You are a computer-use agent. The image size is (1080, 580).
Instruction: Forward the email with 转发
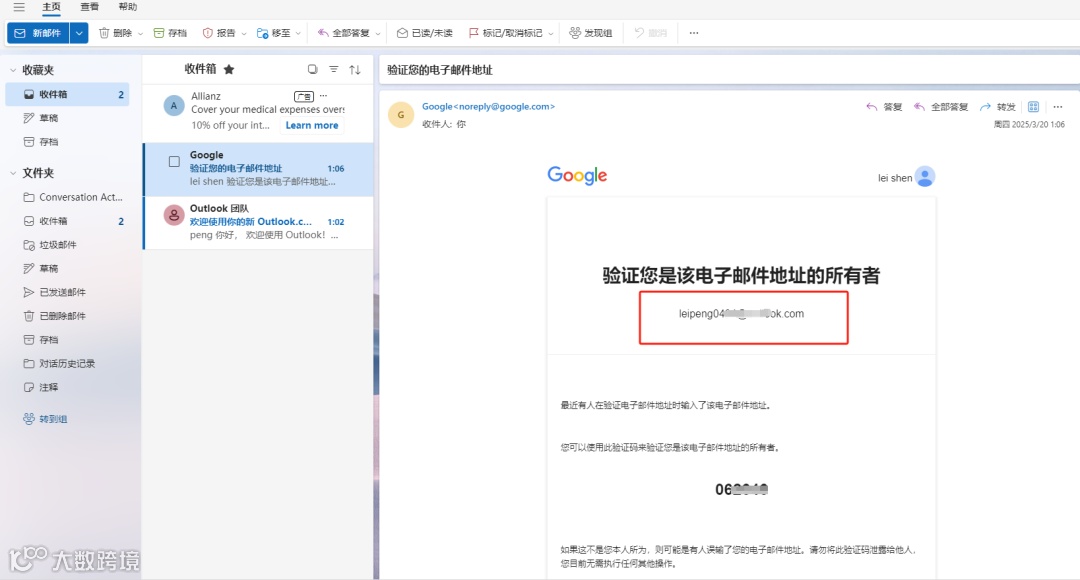[x=998, y=107]
